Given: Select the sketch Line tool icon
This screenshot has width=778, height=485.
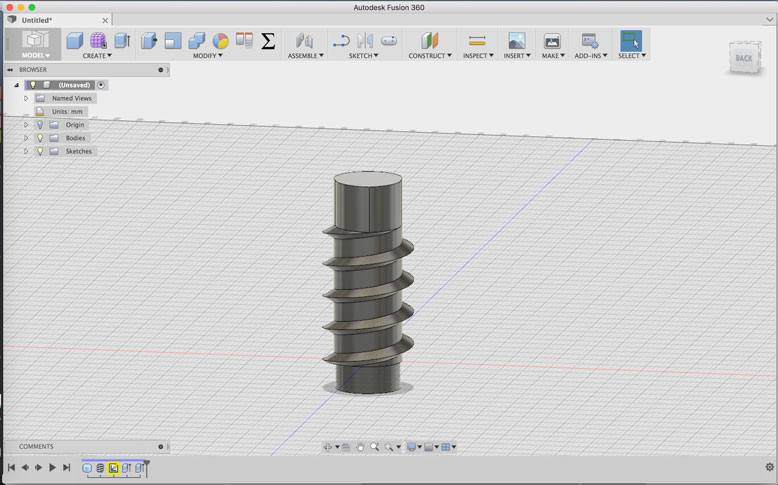Looking at the screenshot, I should pos(341,41).
